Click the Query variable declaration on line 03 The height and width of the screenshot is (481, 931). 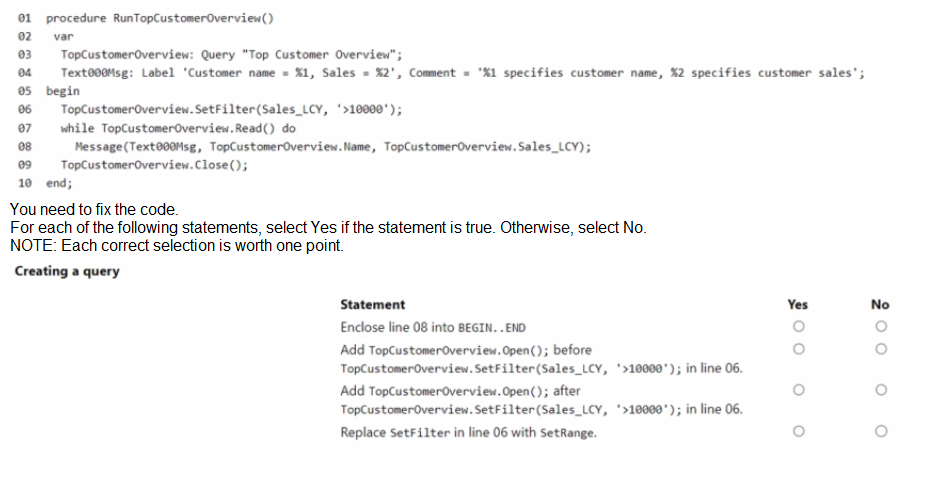pos(230,54)
